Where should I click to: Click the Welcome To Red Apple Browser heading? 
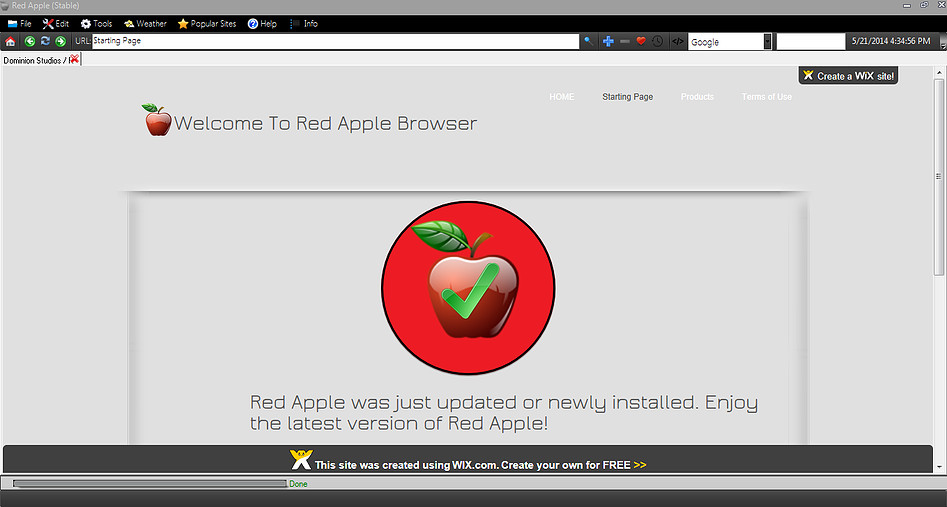click(326, 123)
